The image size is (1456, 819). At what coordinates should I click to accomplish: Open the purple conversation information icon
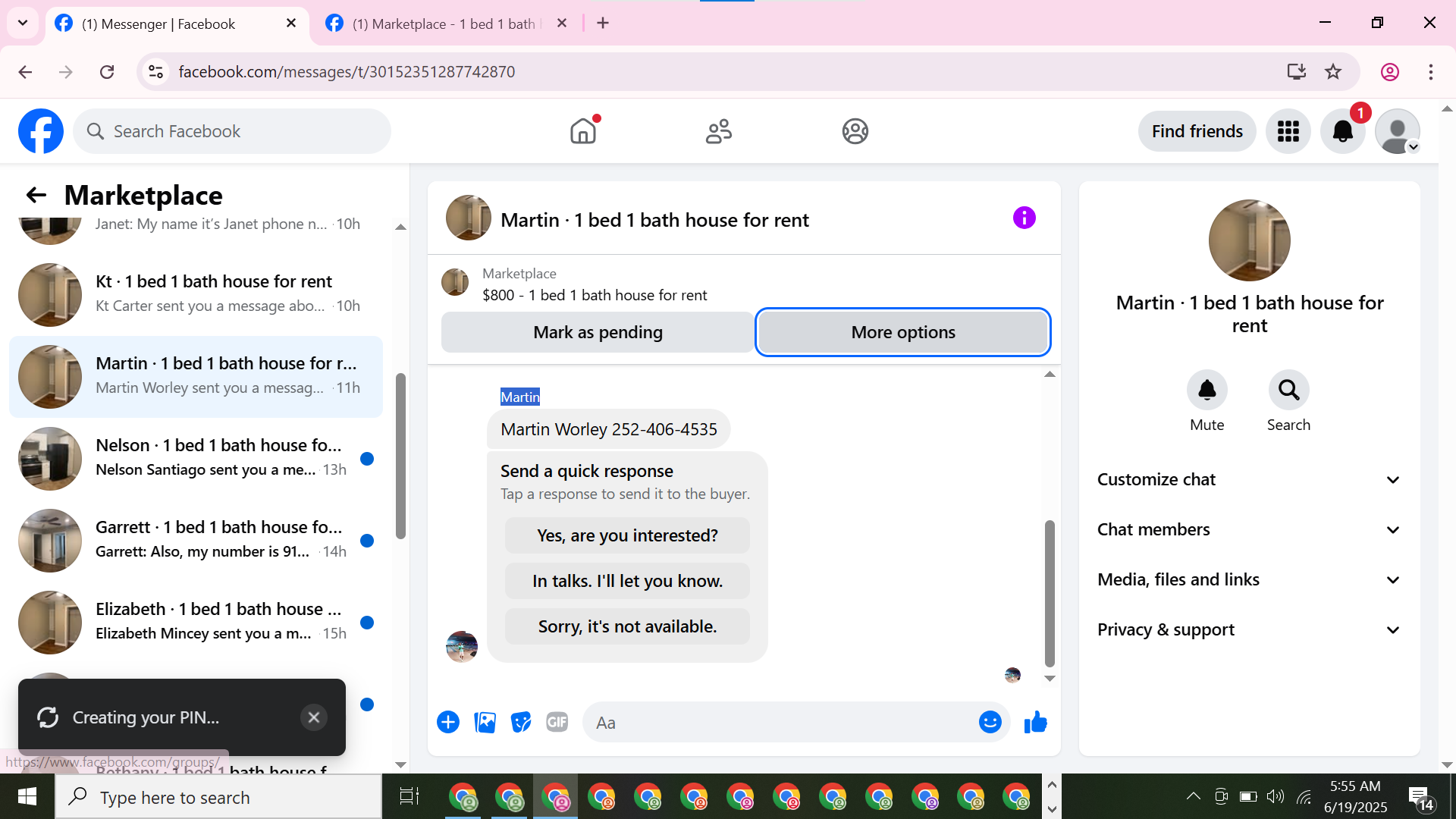pos(1024,218)
